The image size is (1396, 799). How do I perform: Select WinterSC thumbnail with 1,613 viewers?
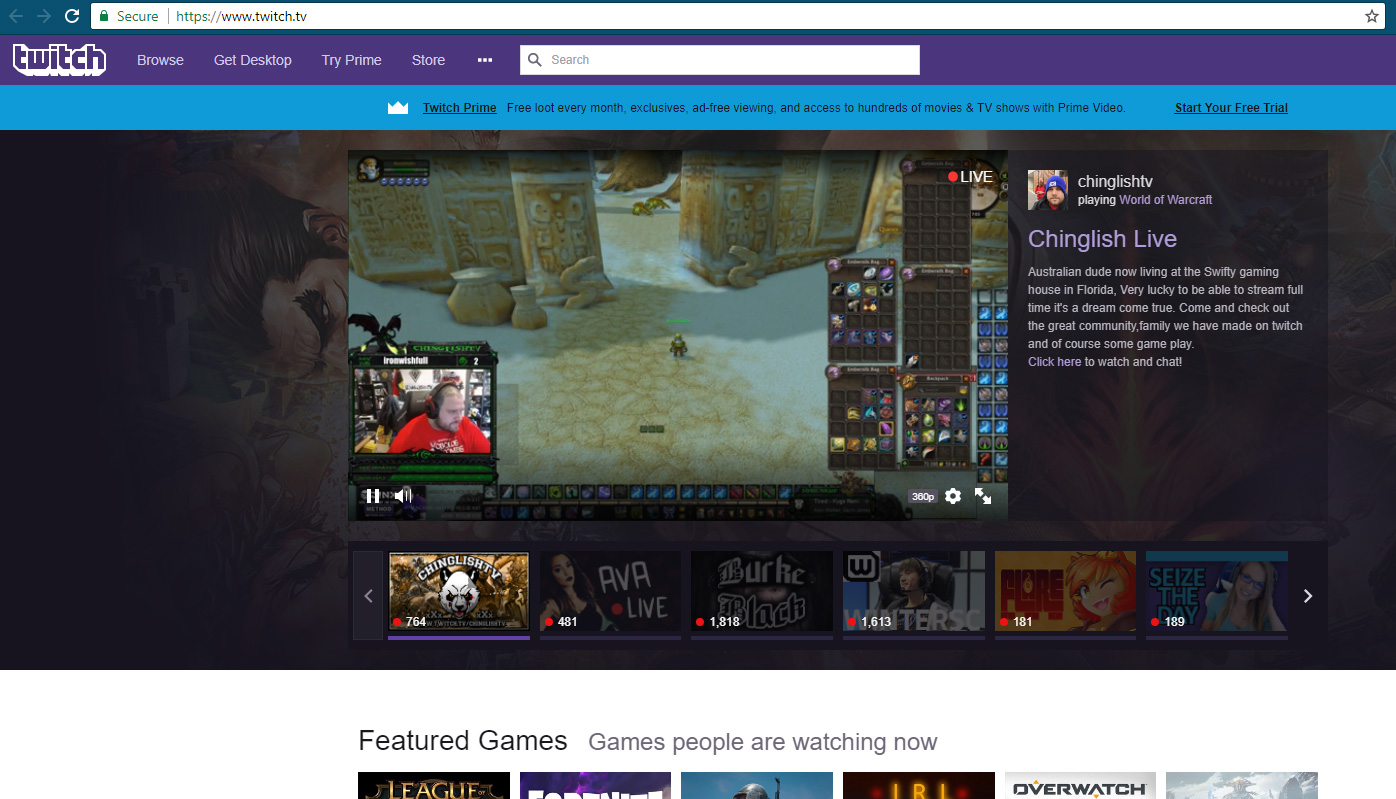tap(914, 592)
